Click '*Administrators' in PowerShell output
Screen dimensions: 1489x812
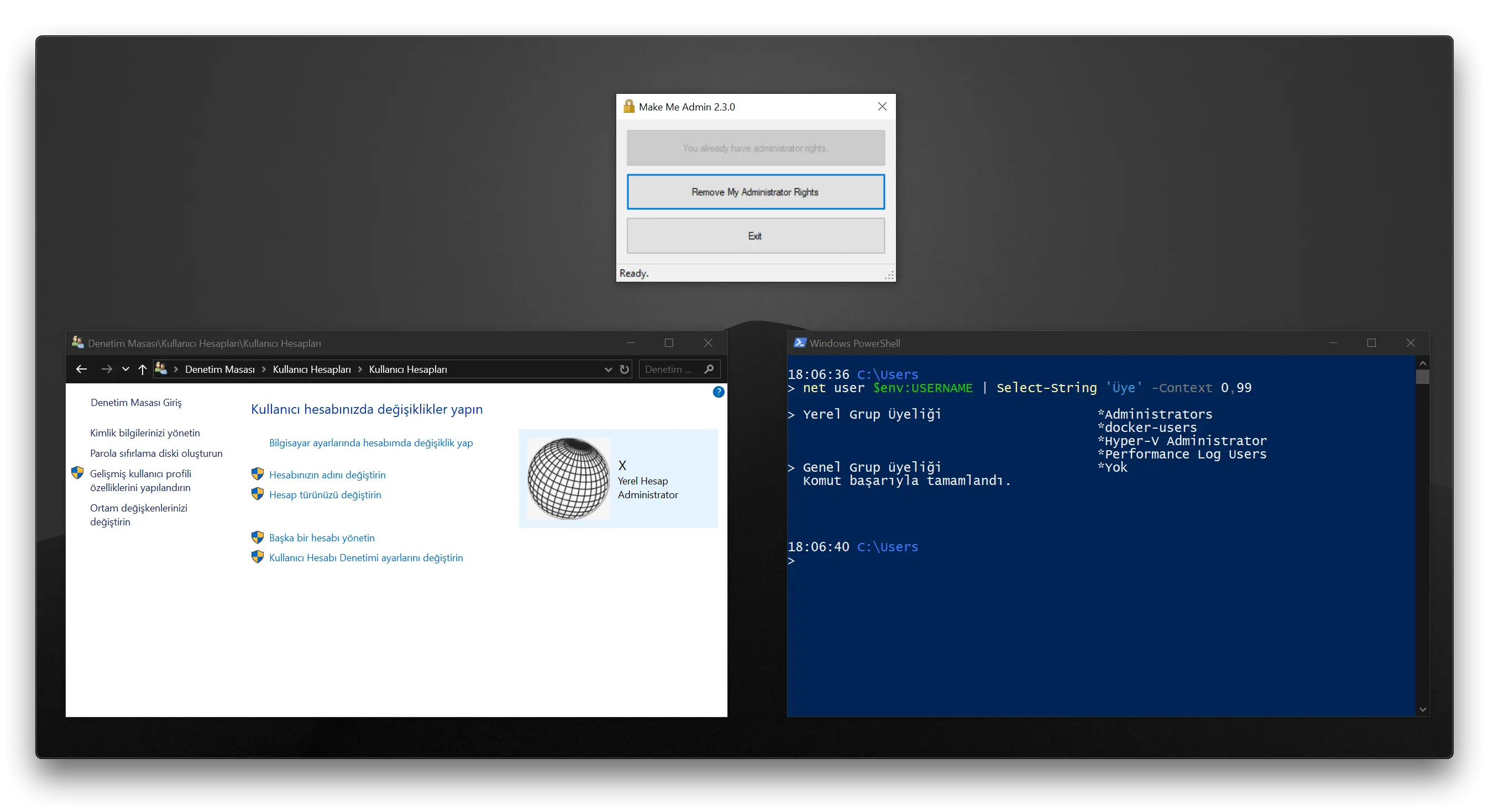coord(1154,414)
